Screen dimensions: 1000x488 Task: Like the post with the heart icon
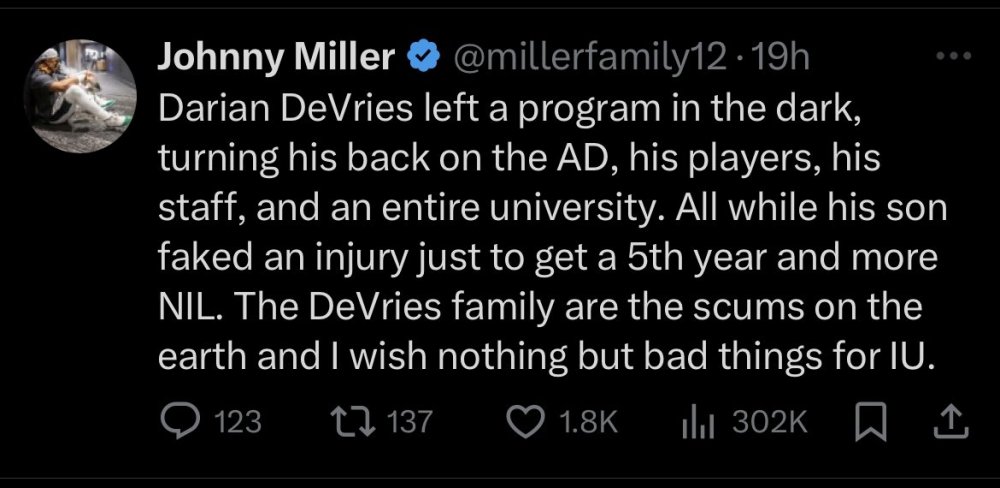(527, 422)
